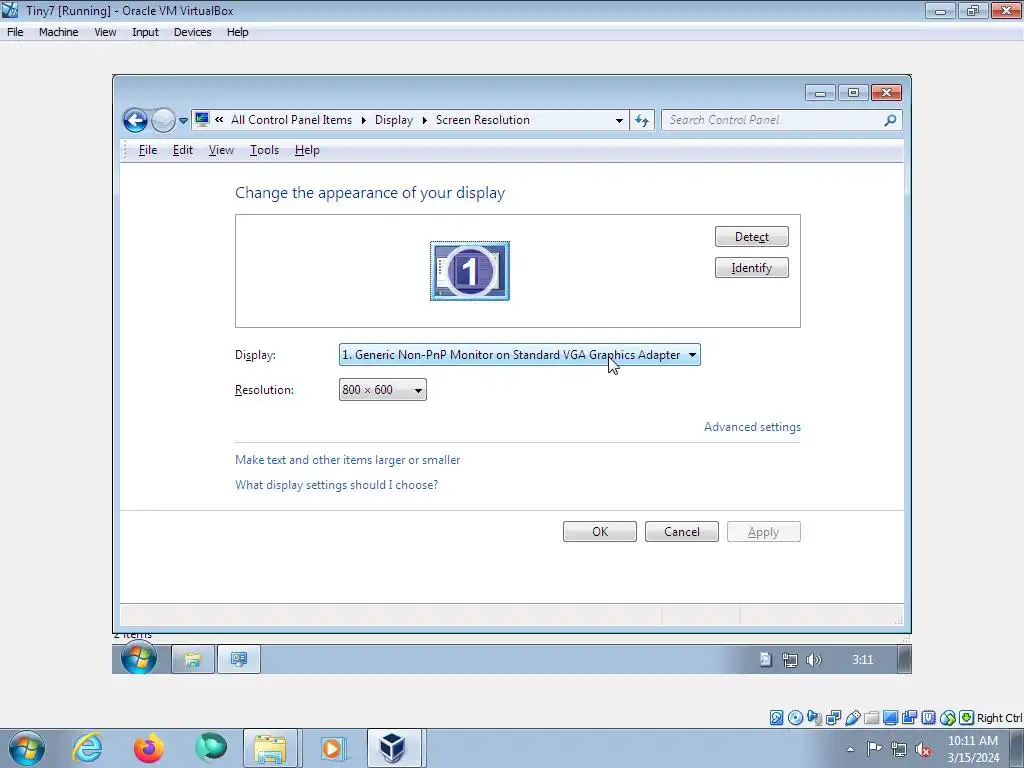1024x768 pixels.
Task: Launch Internet Explorer from host taskbar
Action: pyautogui.click(x=87, y=748)
